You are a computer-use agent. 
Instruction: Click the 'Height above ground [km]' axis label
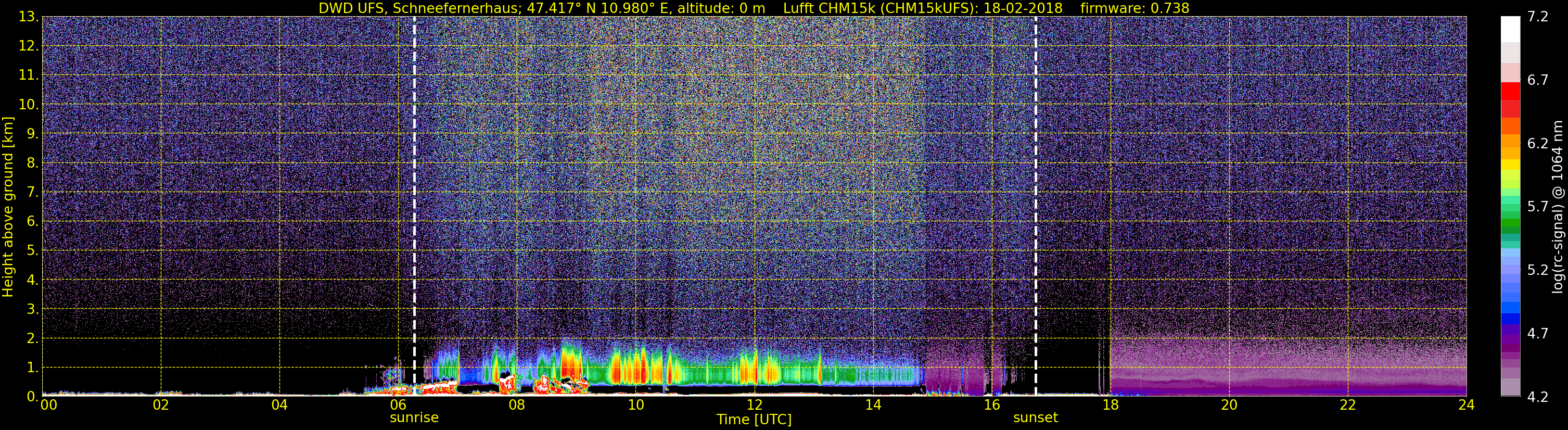click(x=8, y=207)
